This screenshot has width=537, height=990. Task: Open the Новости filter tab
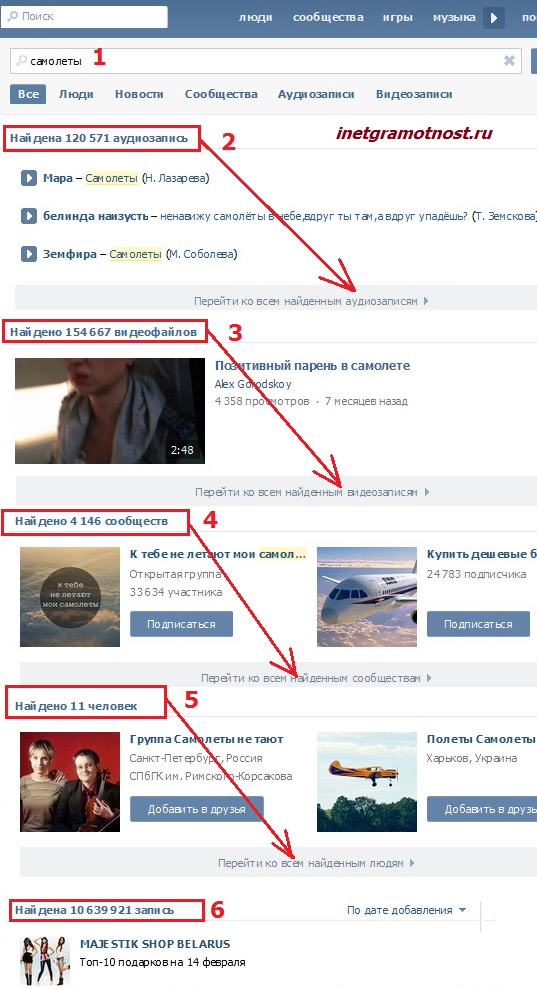click(139, 94)
